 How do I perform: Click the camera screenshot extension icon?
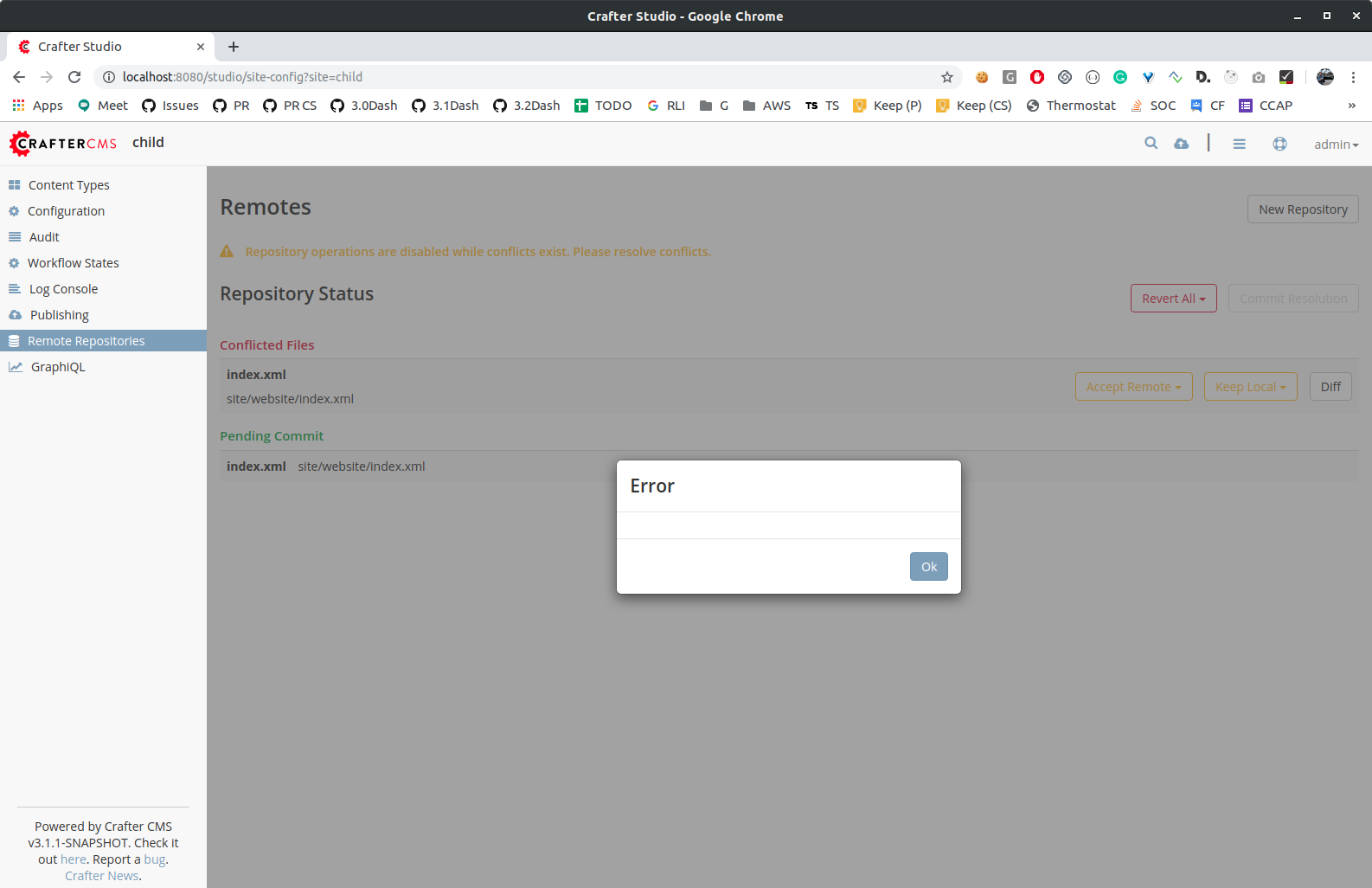1259,77
